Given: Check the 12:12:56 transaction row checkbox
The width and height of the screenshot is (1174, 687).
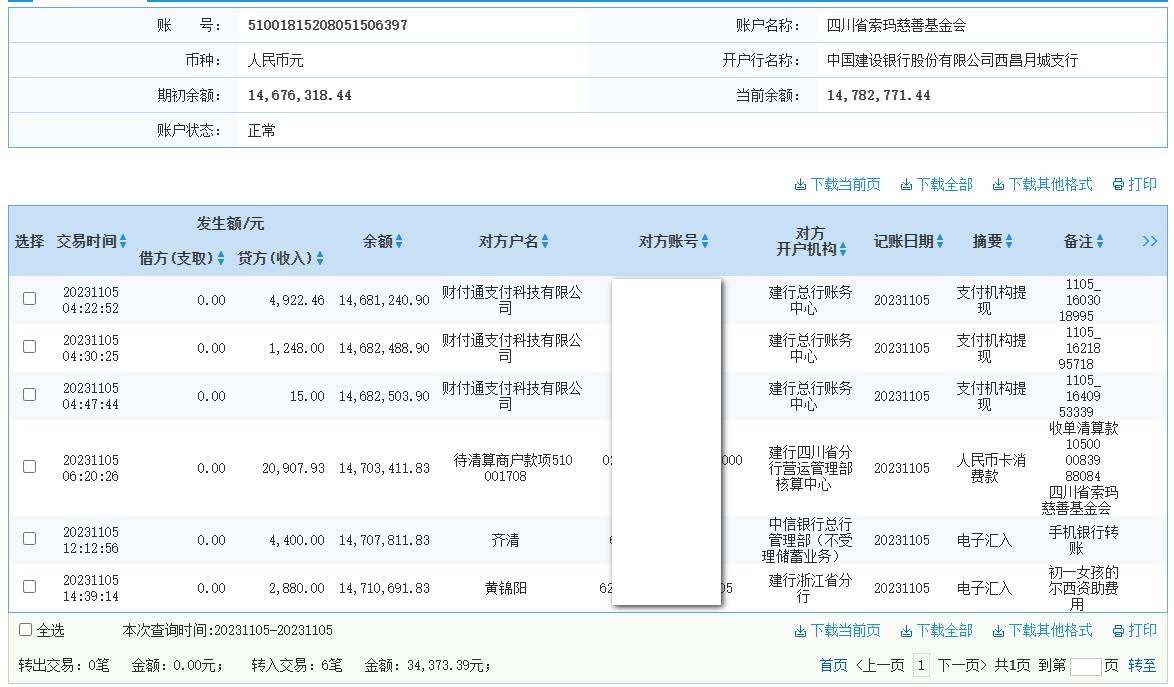Looking at the screenshot, I should (29, 539).
